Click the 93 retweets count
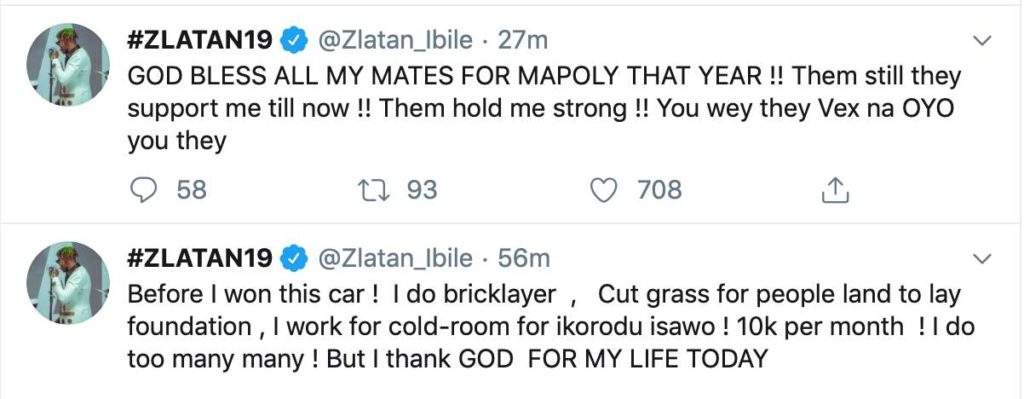 (422, 190)
